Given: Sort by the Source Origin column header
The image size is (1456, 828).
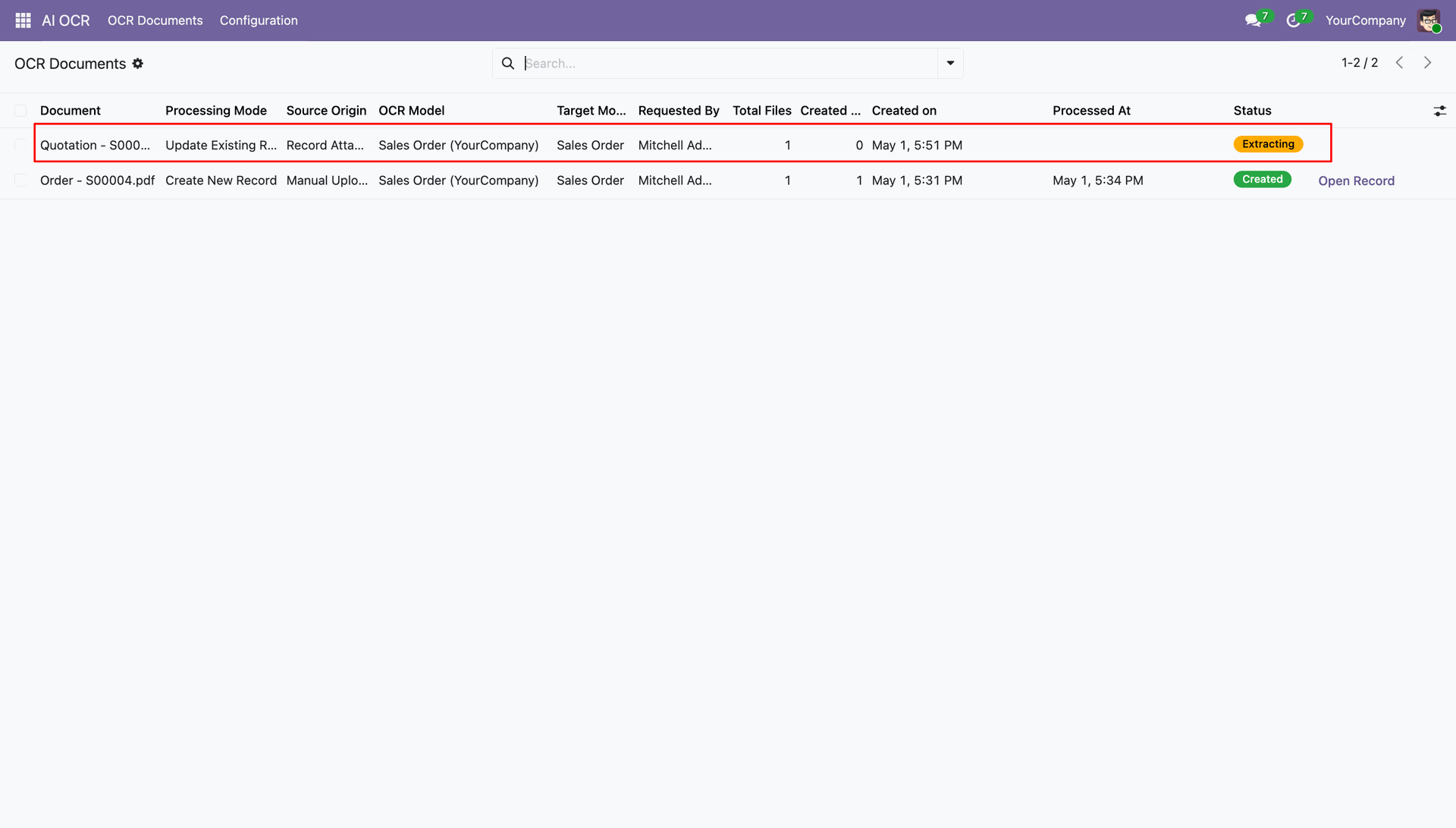Looking at the screenshot, I should [326, 111].
